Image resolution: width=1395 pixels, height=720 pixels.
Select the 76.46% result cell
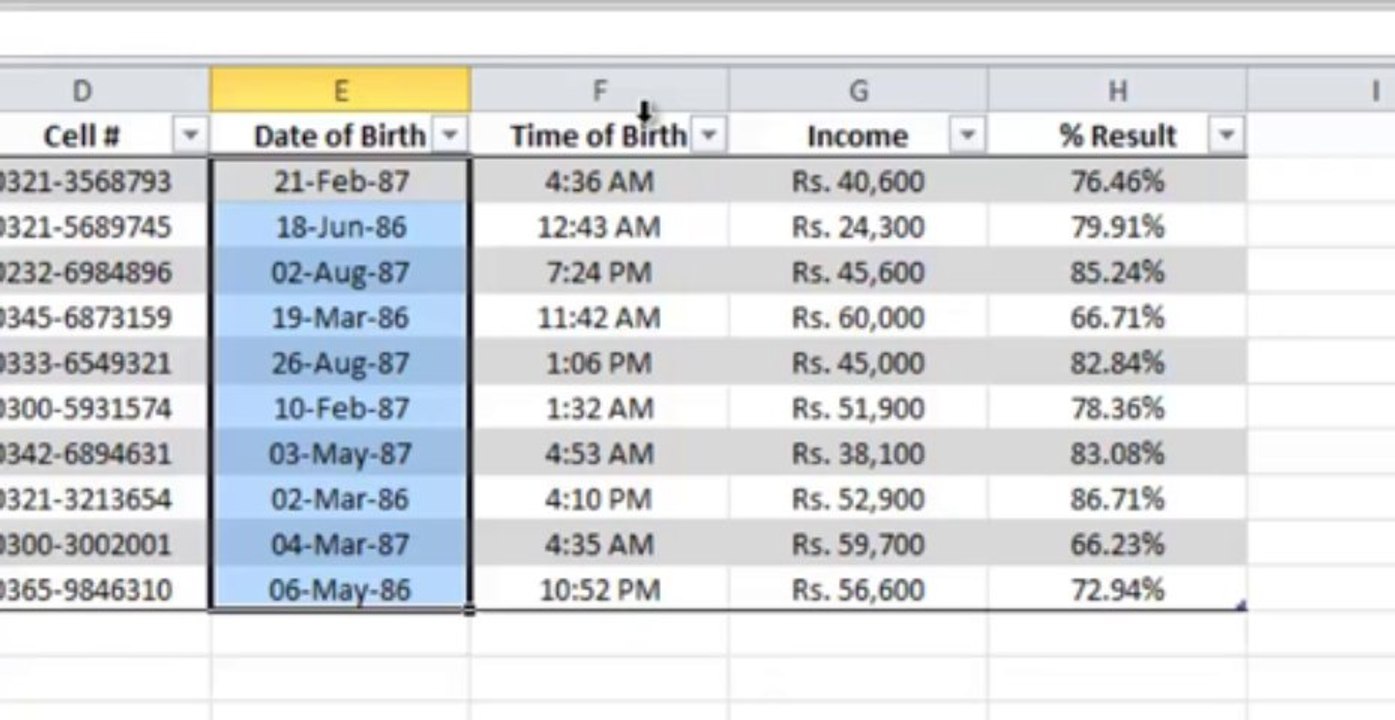click(1117, 182)
